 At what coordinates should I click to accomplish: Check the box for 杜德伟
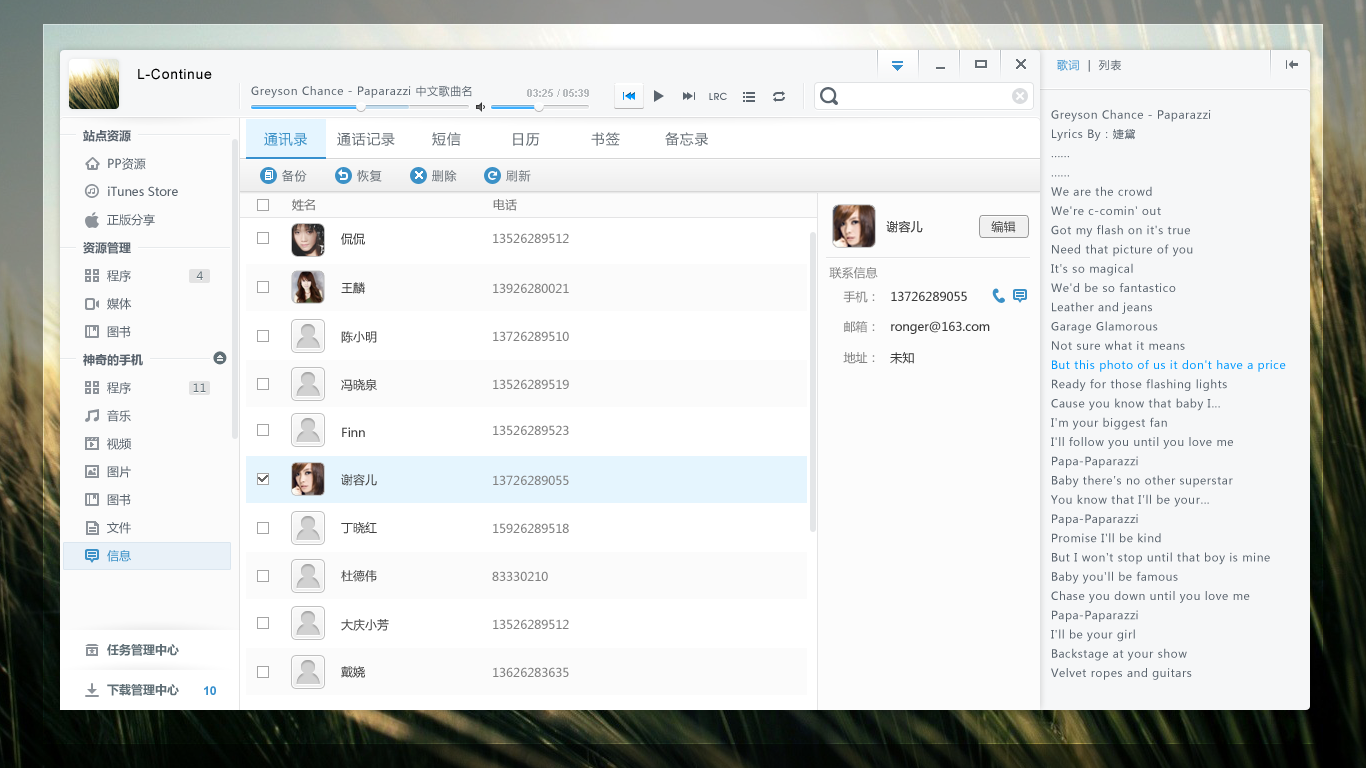tap(263, 576)
